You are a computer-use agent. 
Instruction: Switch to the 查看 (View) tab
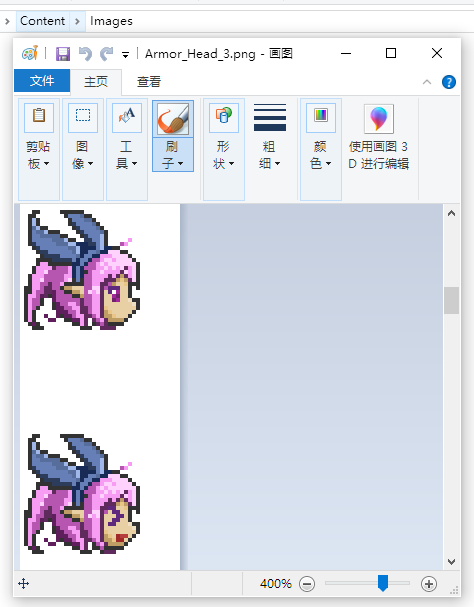click(x=149, y=82)
